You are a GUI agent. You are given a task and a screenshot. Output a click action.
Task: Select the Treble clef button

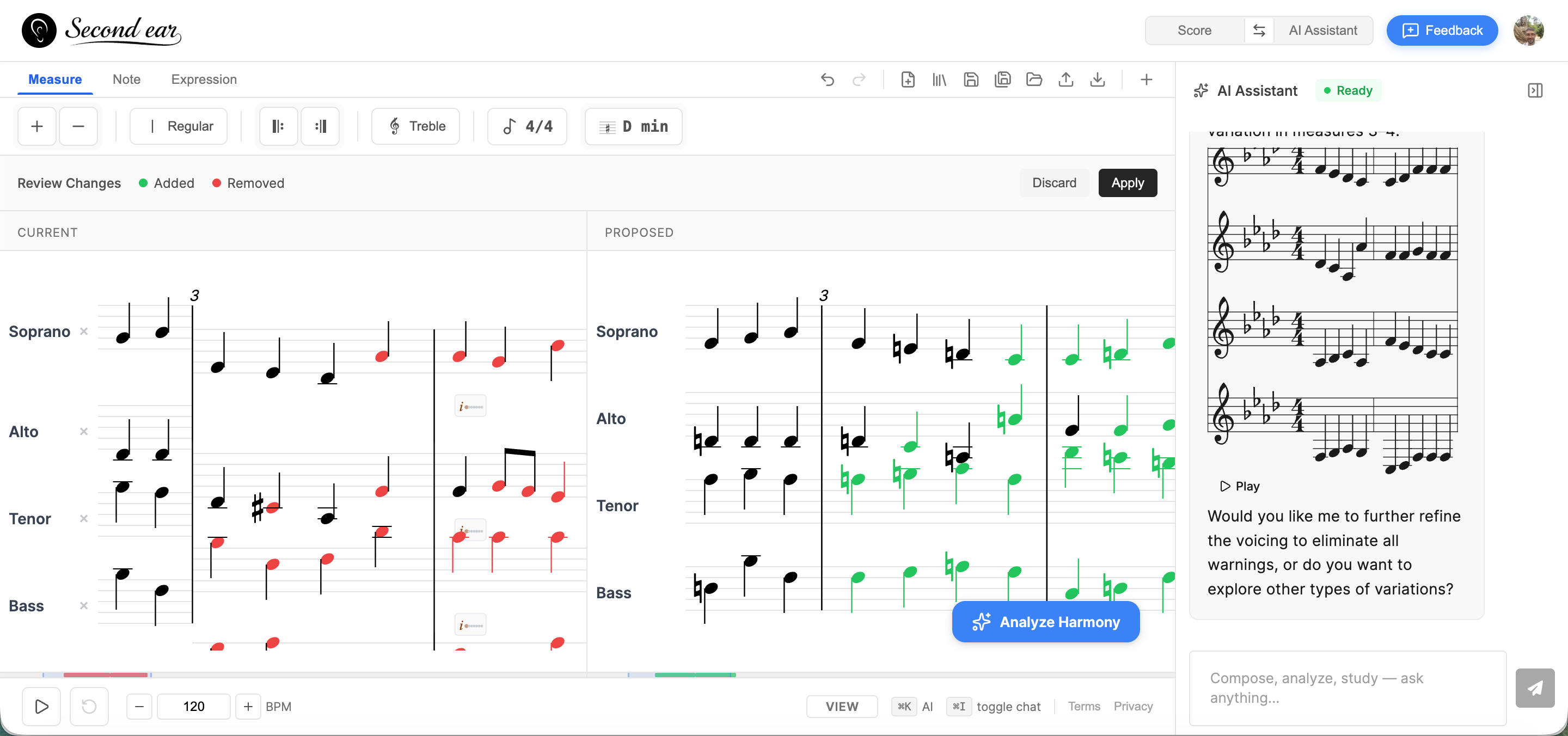[x=415, y=126]
